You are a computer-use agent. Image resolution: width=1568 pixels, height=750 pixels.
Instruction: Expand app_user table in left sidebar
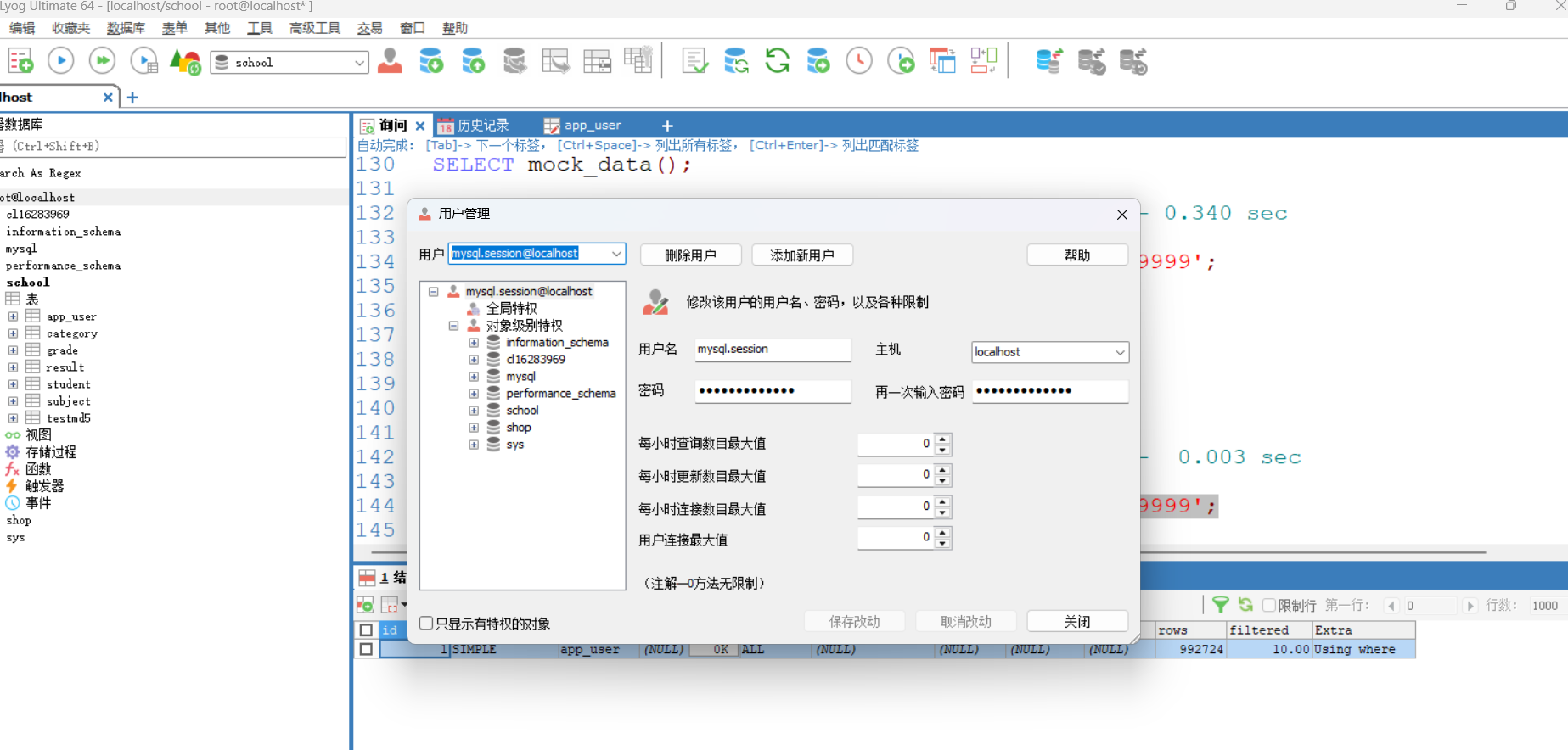pyautogui.click(x=13, y=316)
